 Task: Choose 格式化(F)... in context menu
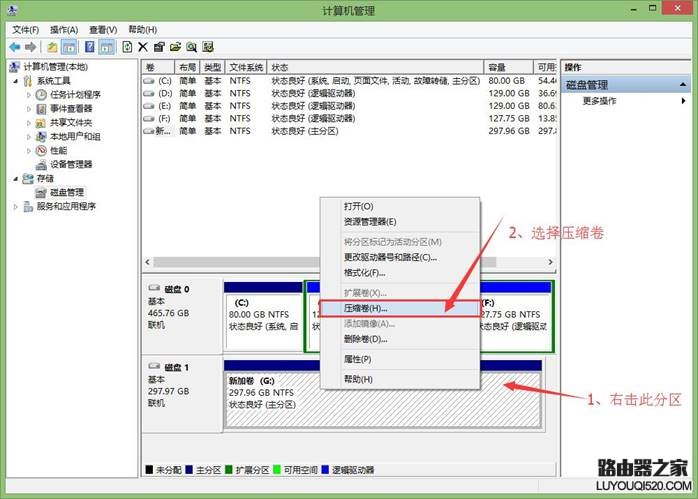coord(400,273)
